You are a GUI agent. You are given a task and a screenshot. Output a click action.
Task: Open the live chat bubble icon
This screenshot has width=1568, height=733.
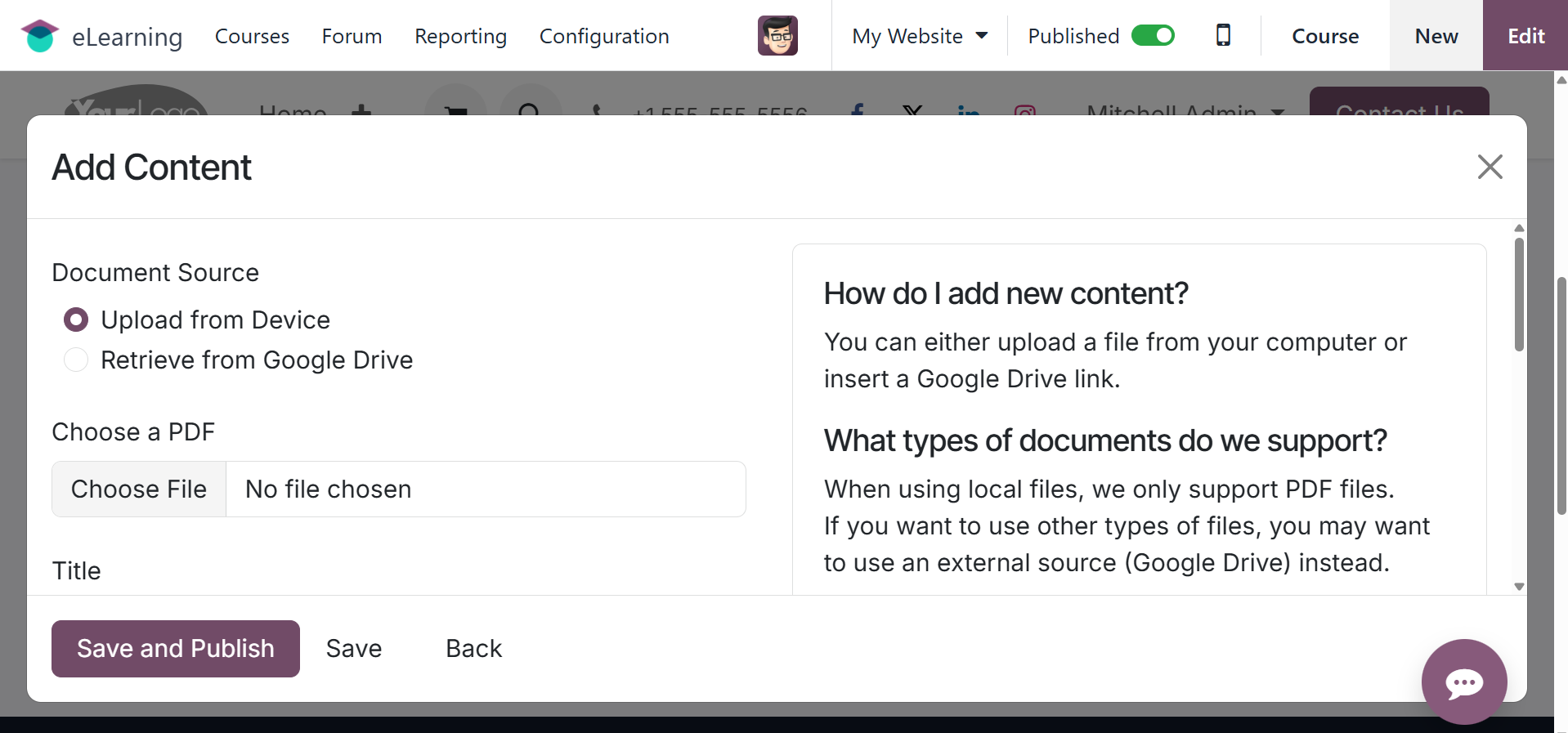(1463, 682)
